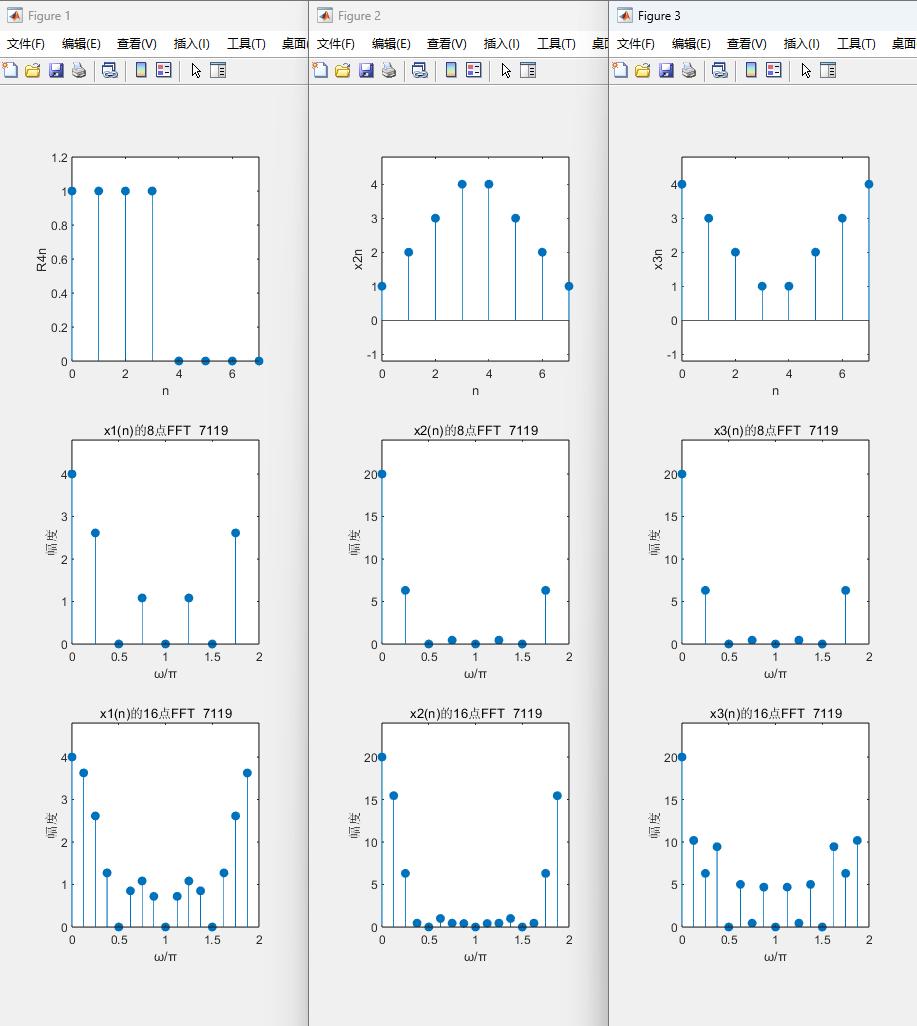The width and height of the screenshot is (917, 1026).
Task: Click title 'x1(n)的8点FFT 7119'
Action: (166, 431)
